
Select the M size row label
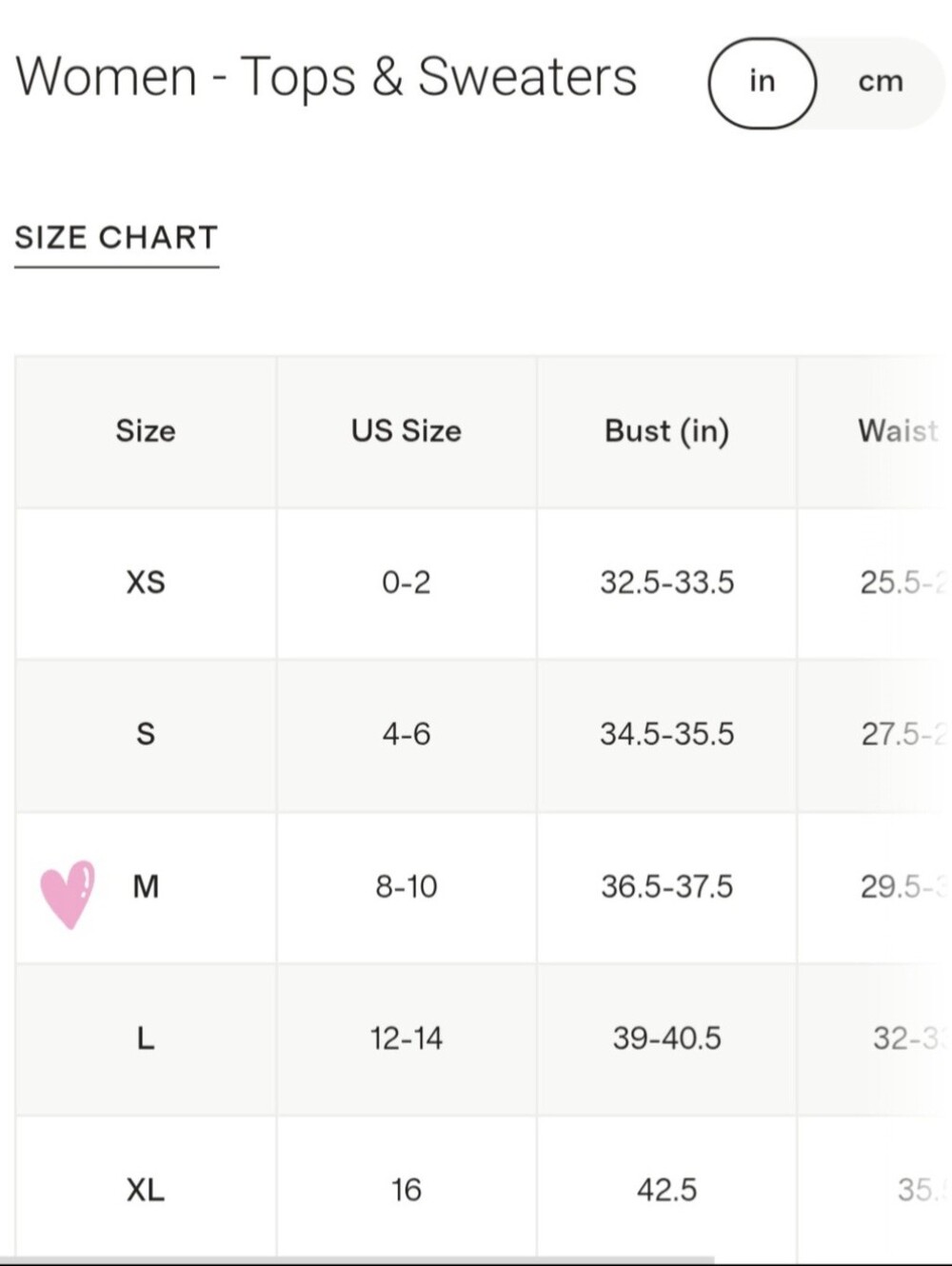tap(146, 886)
